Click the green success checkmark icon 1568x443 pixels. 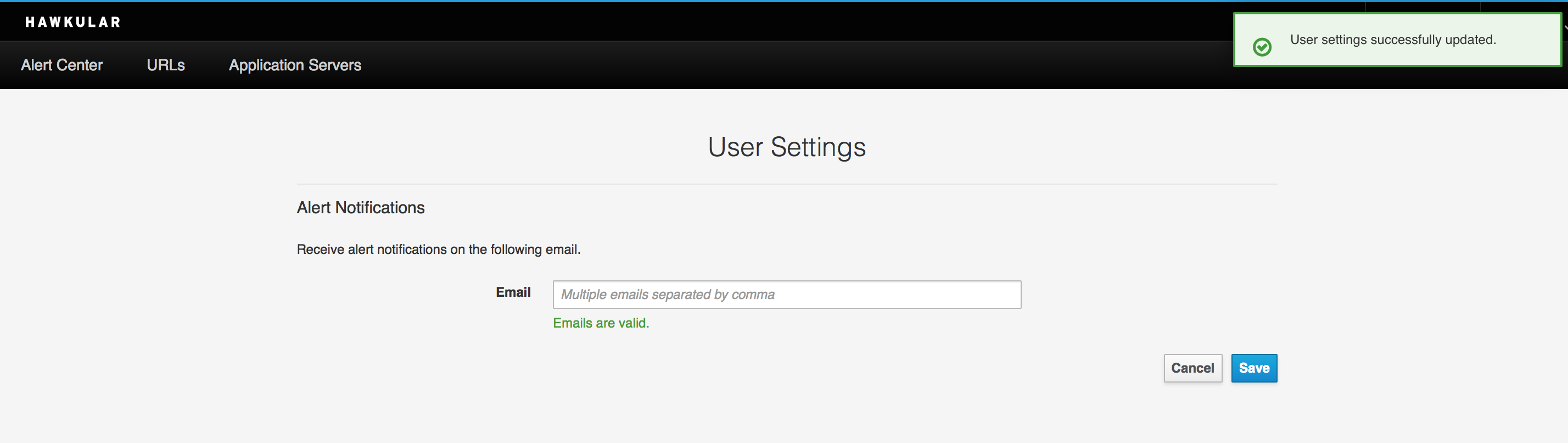(1262, 47)
